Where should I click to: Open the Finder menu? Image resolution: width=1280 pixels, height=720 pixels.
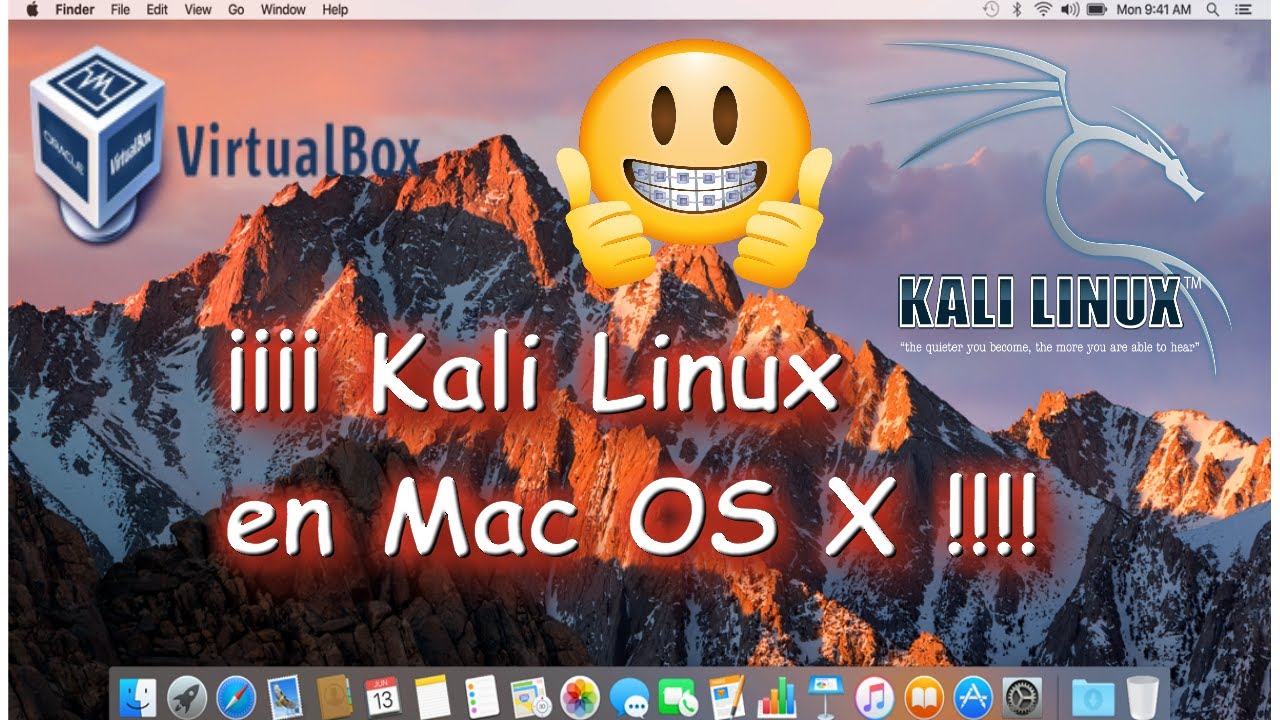75,9
